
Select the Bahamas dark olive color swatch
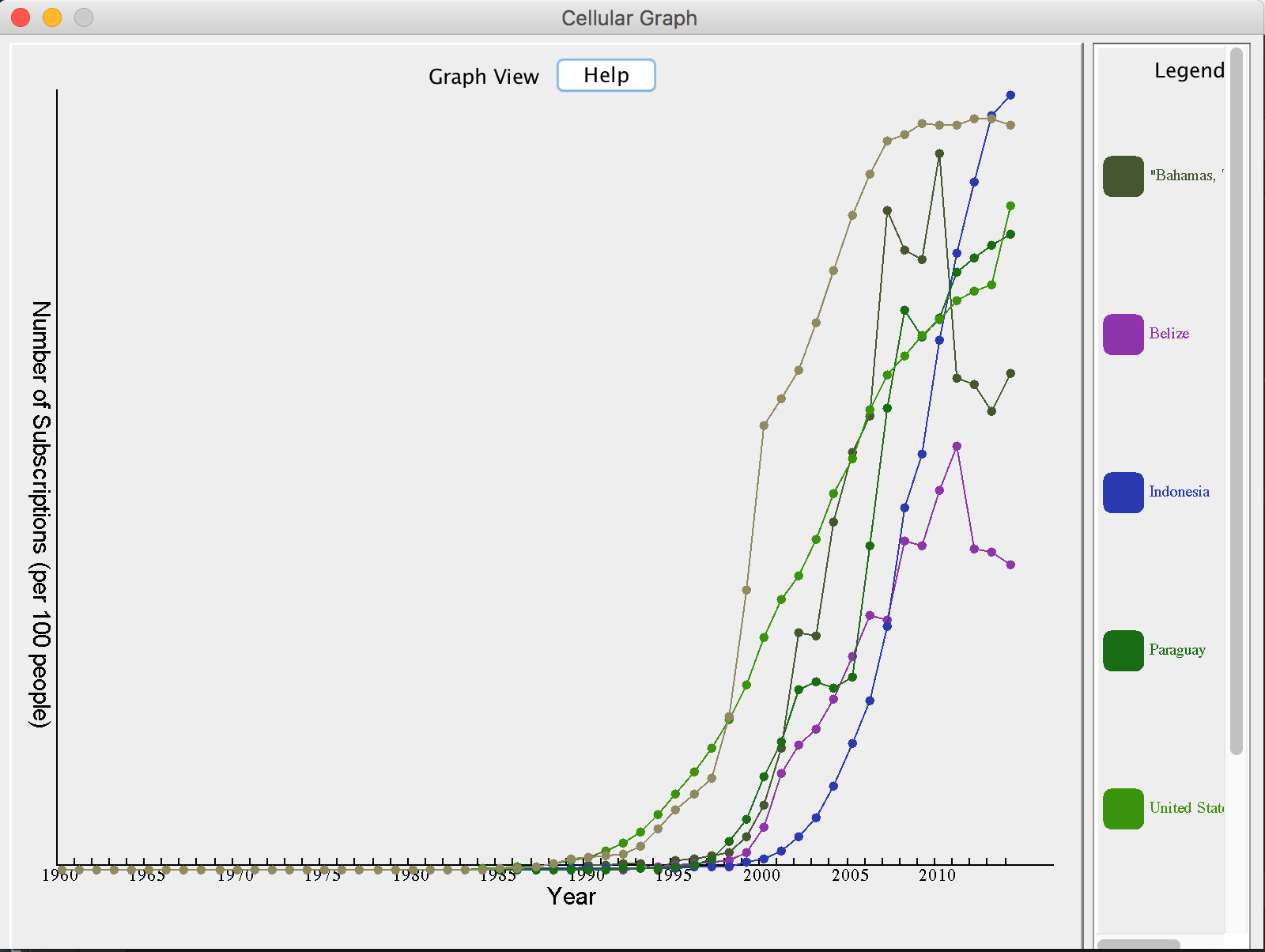tap(1123, 176)
